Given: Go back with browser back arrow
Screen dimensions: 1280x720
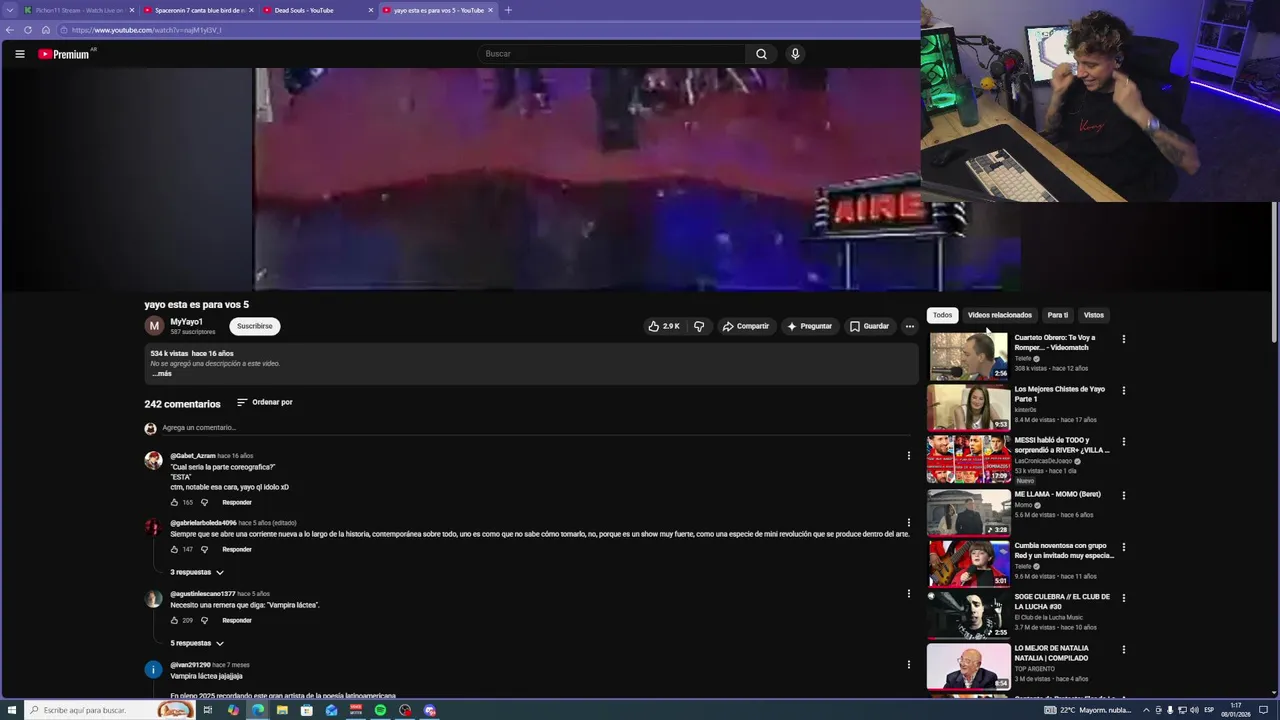Looking at the screenshot, I should click(x=10, y=30).
